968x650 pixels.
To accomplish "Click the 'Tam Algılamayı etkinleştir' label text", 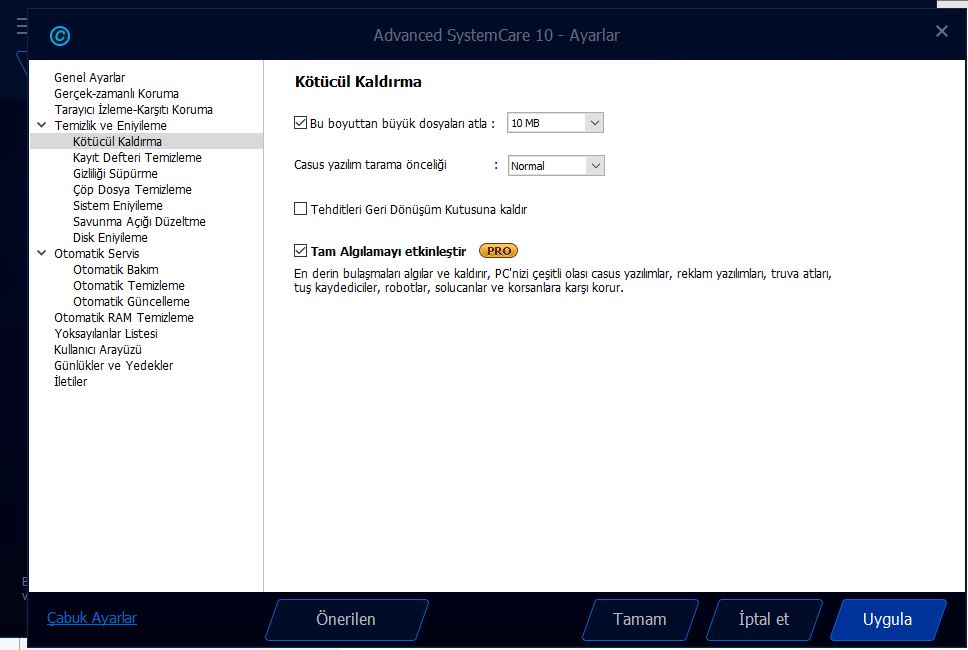I will (388, 251).
